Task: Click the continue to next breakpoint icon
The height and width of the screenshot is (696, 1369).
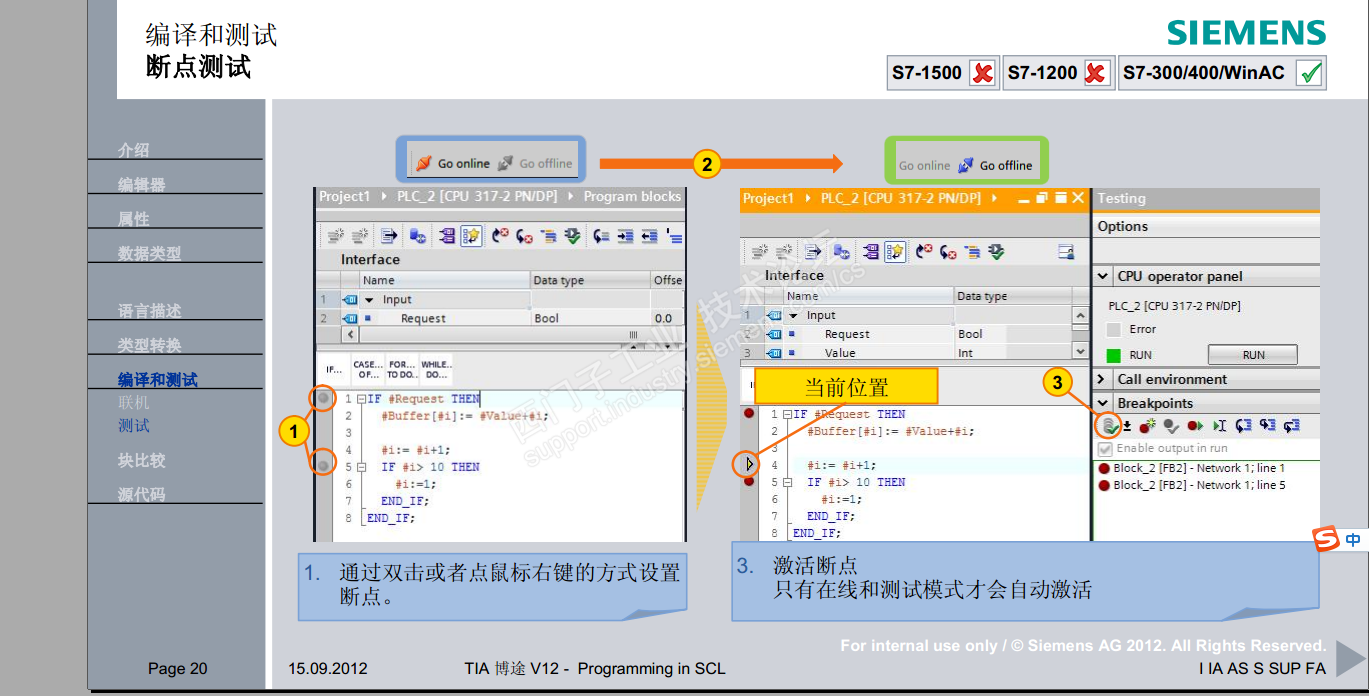Action: [x=1195, y=426]
